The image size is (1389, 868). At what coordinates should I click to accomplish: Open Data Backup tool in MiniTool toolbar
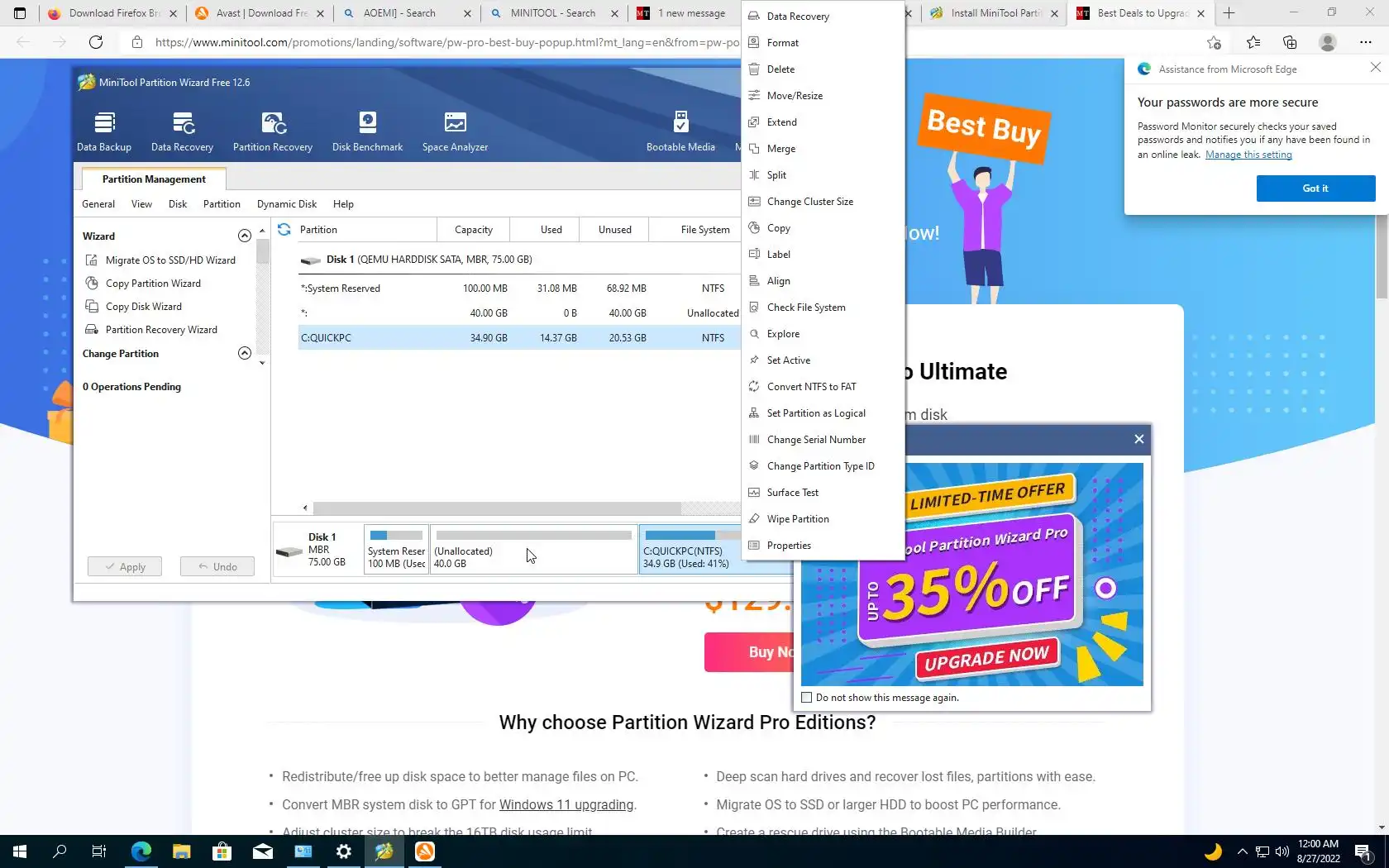104,131
